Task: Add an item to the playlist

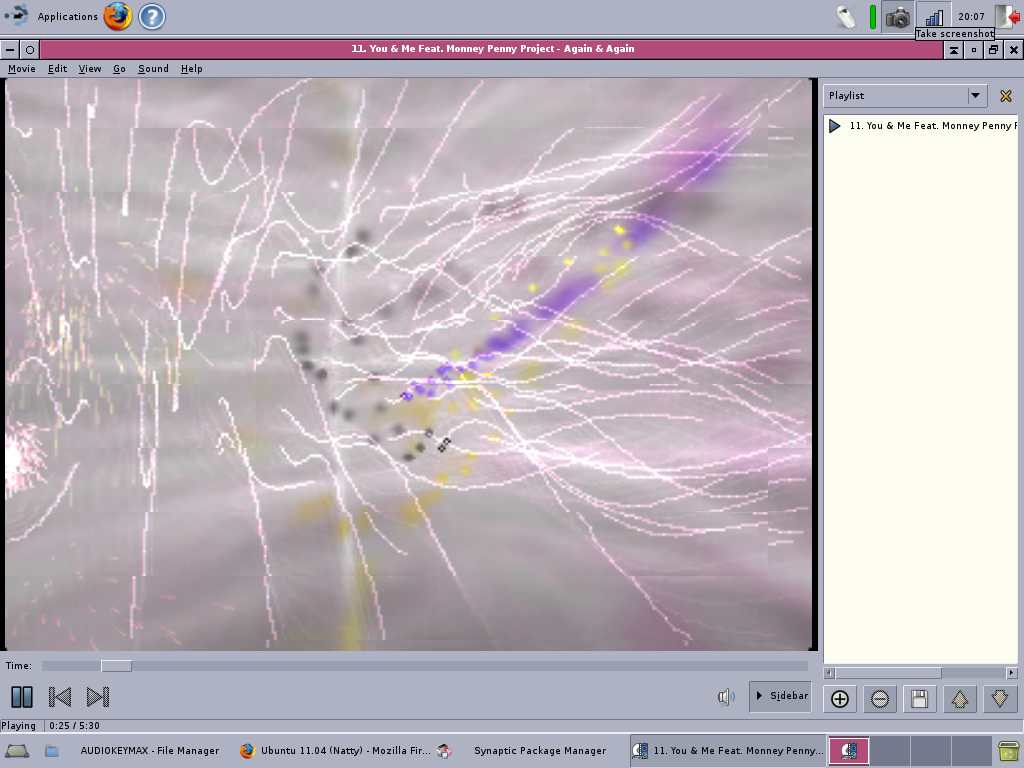Action: coord(840,699)
